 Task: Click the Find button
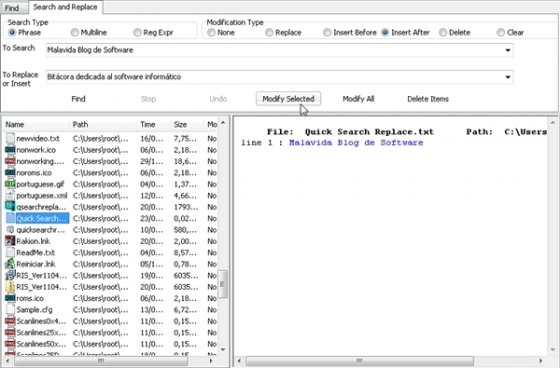click(x=78, y=99)
